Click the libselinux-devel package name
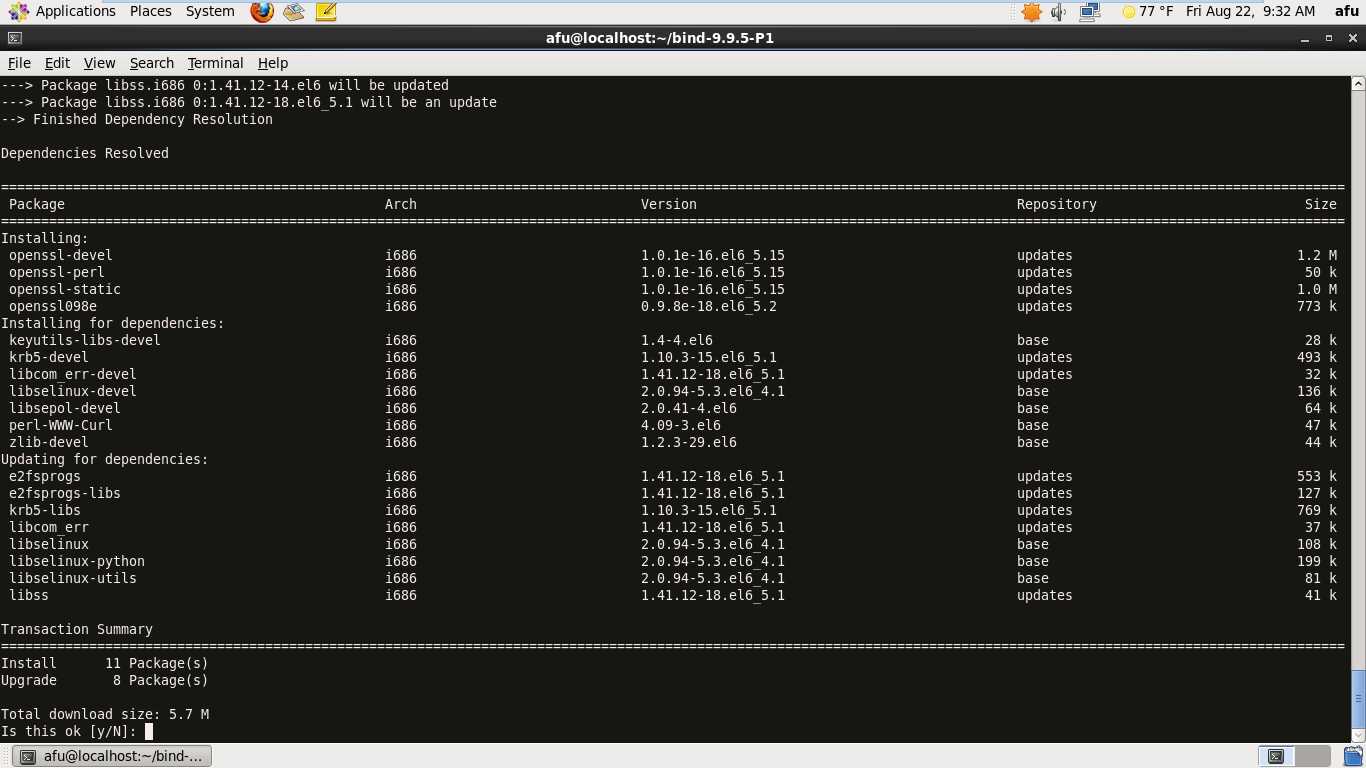The image size is (1366, 768). pyautogui.click(x=73, y=391)
